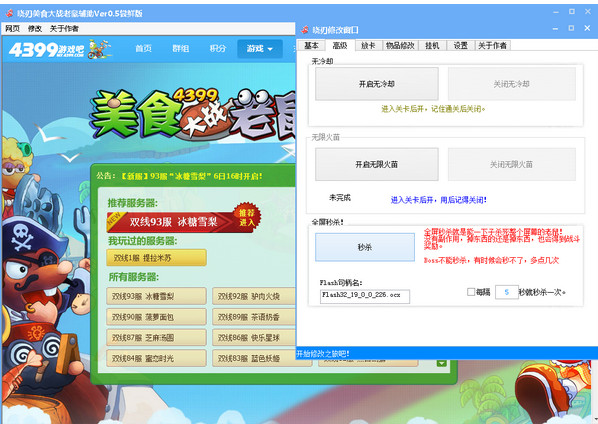Click the 未完成 status label
The width and height of the screenshot is (598, 424).
pyautogui.click(x=340, y=198)
